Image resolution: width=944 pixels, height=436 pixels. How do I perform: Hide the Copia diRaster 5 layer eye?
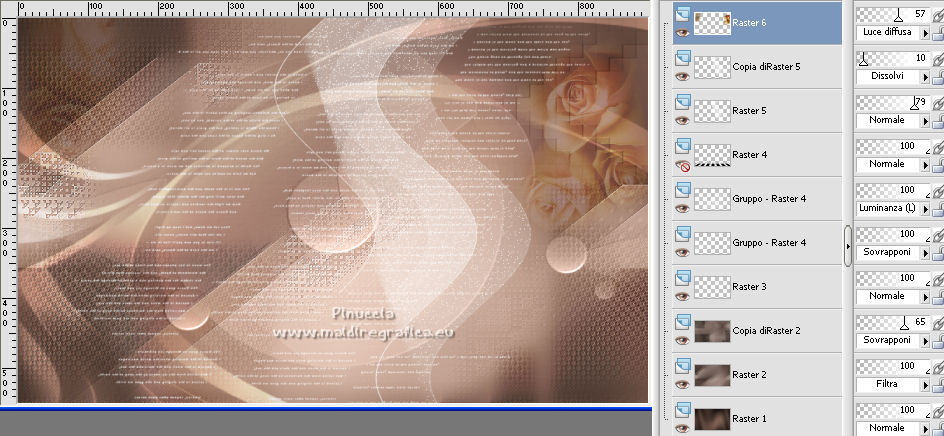[x=682, y=77]
